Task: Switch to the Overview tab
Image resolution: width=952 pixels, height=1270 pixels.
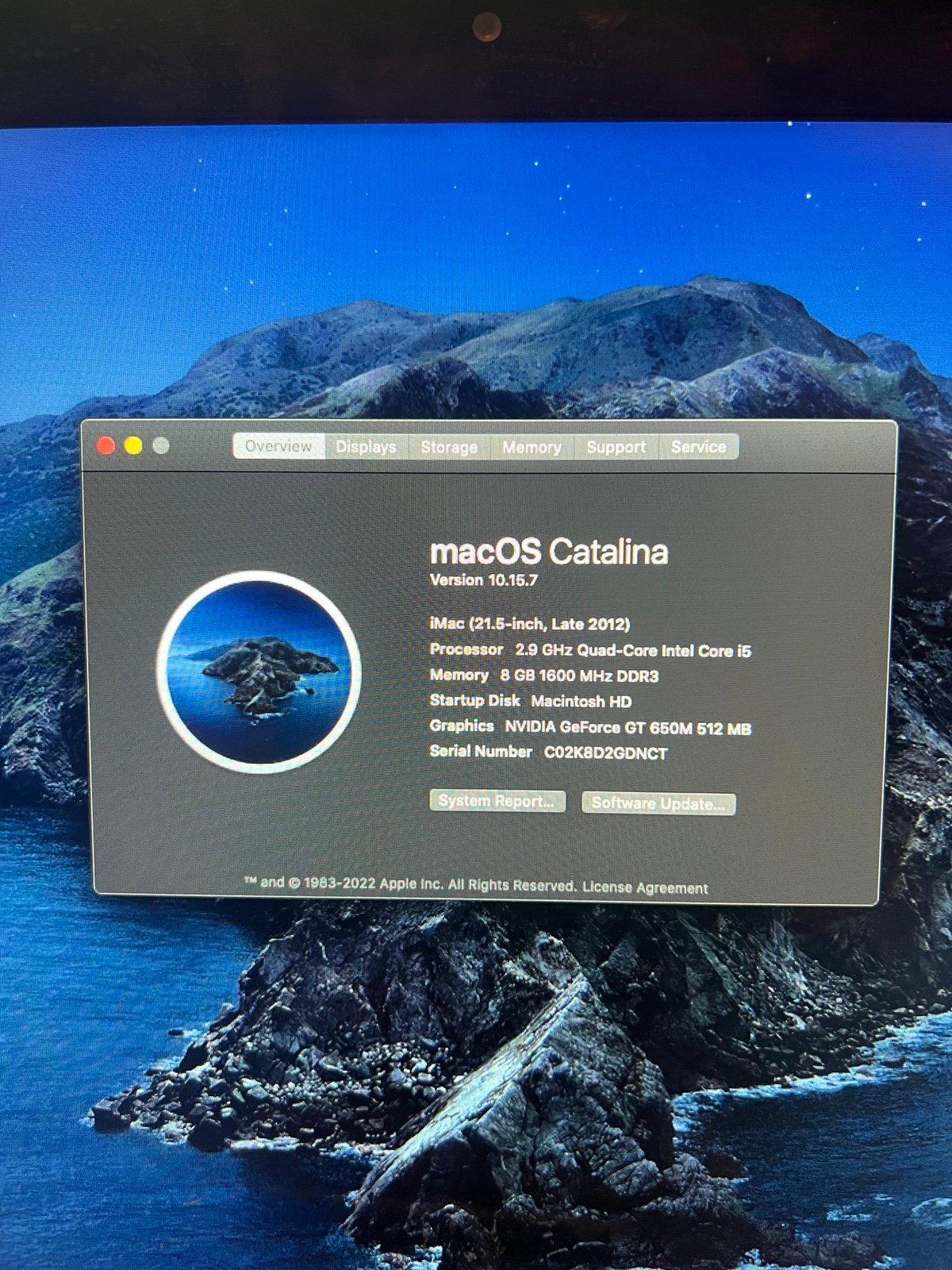Action: point(278,446)
